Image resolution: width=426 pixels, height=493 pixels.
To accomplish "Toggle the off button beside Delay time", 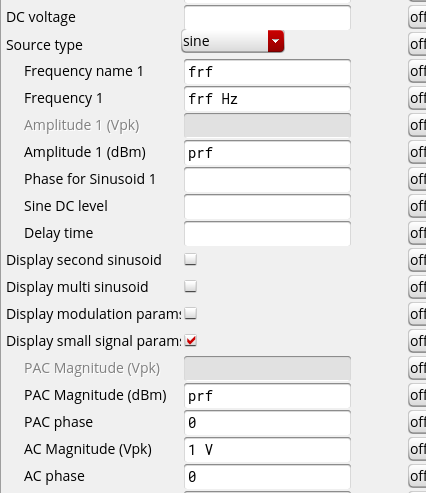I will point(417,233).
